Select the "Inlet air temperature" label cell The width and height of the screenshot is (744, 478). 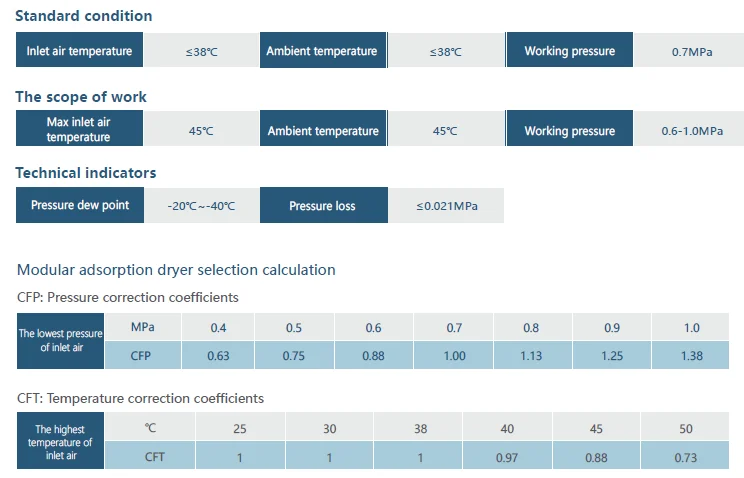81,51
